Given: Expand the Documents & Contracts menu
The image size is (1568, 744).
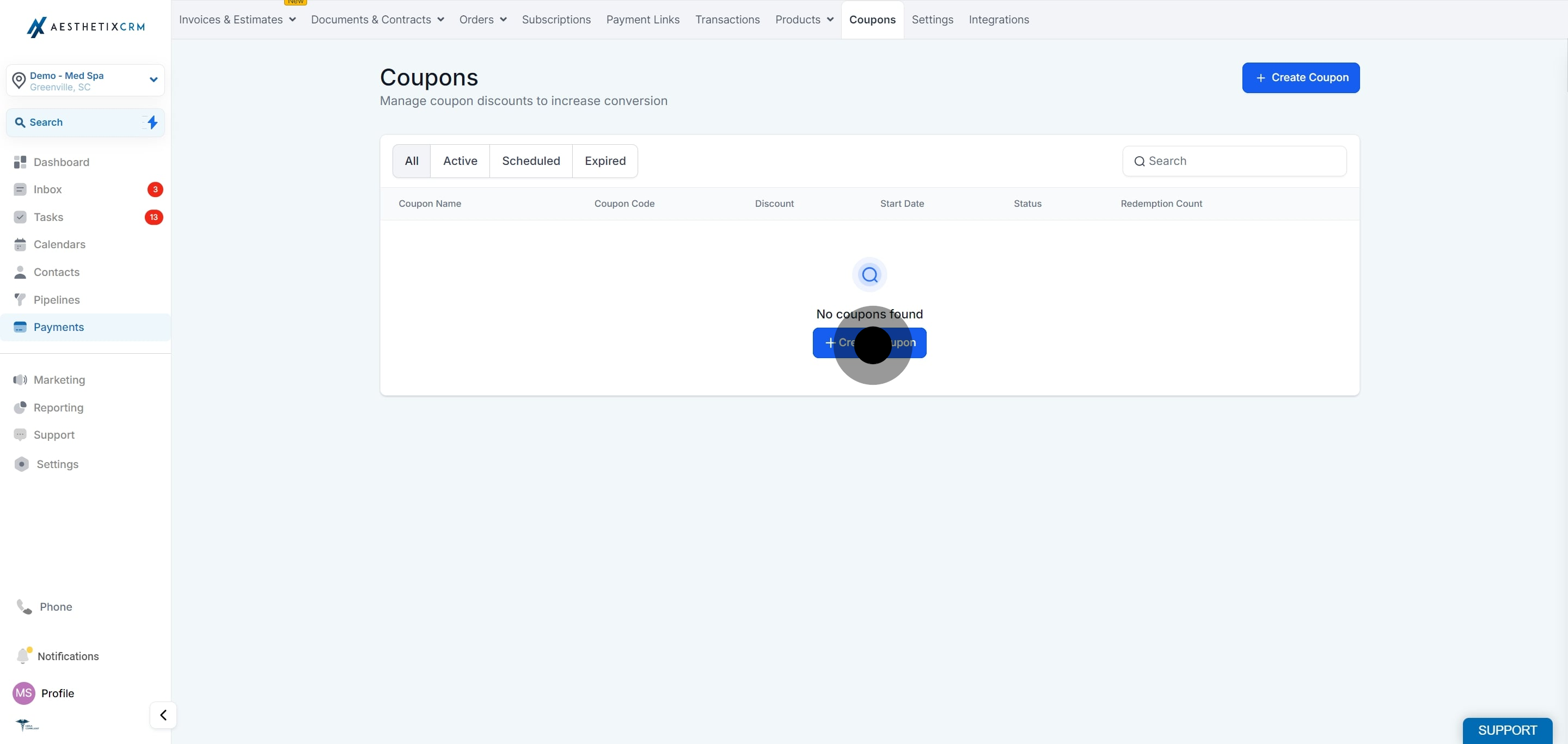Looking at the screenshot, I should pyautogui.click(x=377, y=20).
